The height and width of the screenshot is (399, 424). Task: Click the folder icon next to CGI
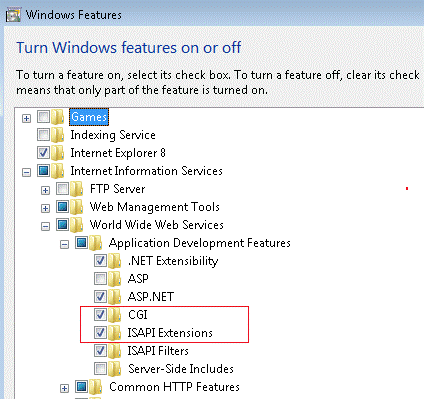pos(115,315)
